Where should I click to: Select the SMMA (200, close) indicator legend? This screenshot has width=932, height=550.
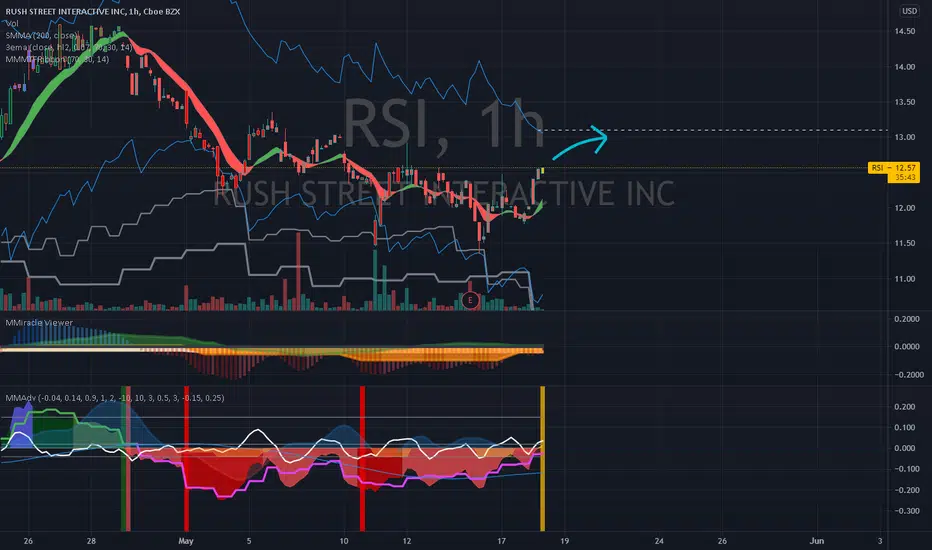(x=42, y=36)
